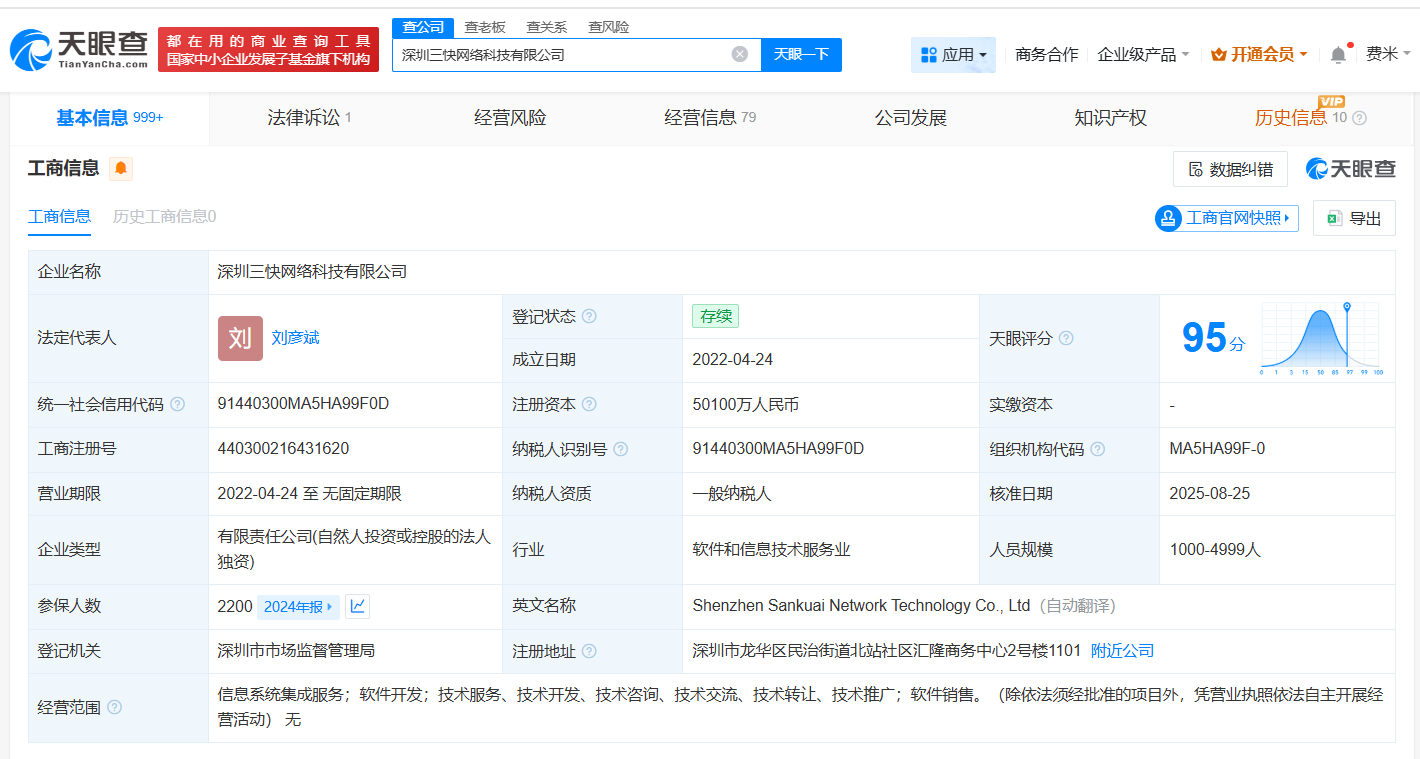Viewport: 1420px width, 759px height.
Task: Open the 法律诉讼 tab
Action: [303, 117]
